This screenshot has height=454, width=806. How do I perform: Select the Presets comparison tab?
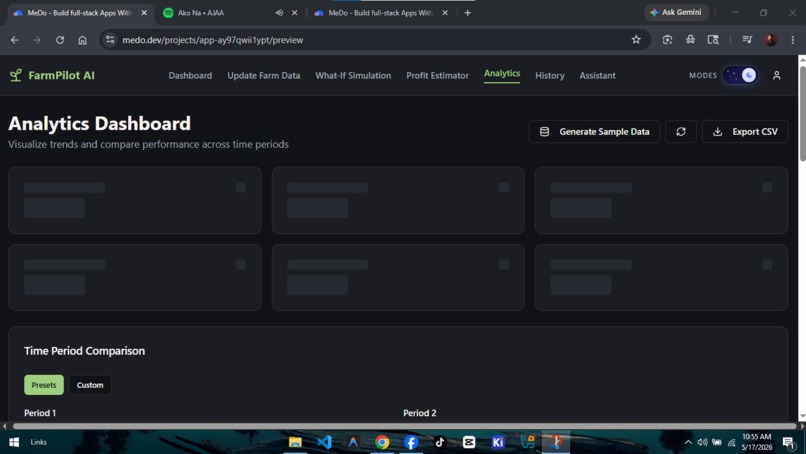(x=44, y=385)
